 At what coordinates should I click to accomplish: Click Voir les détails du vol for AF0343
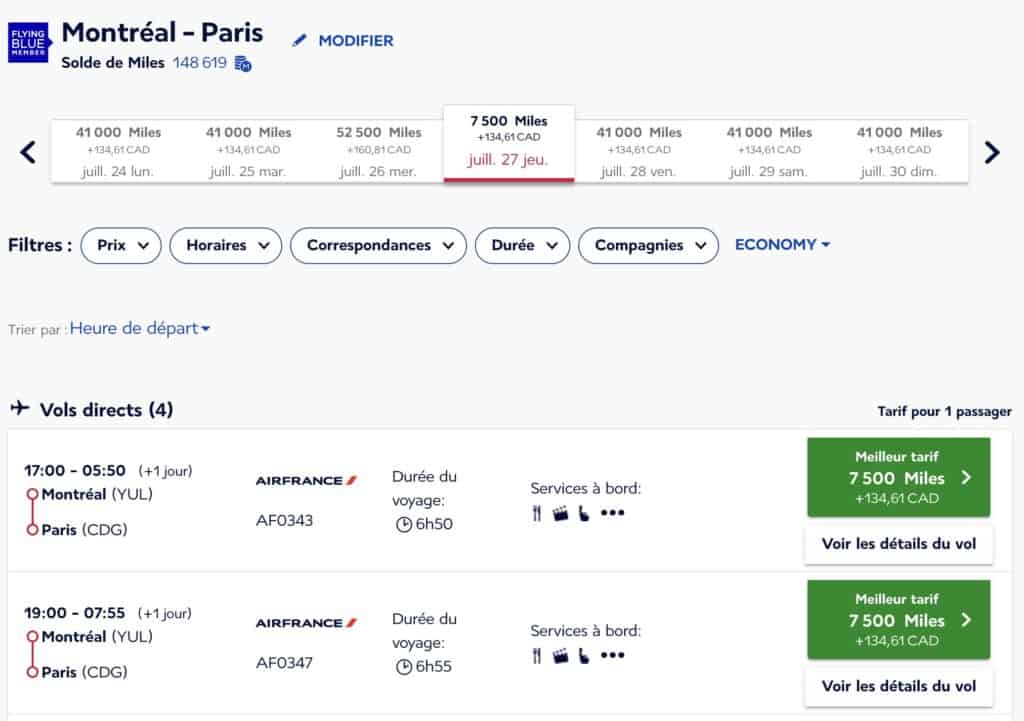(x=898, y=545)
